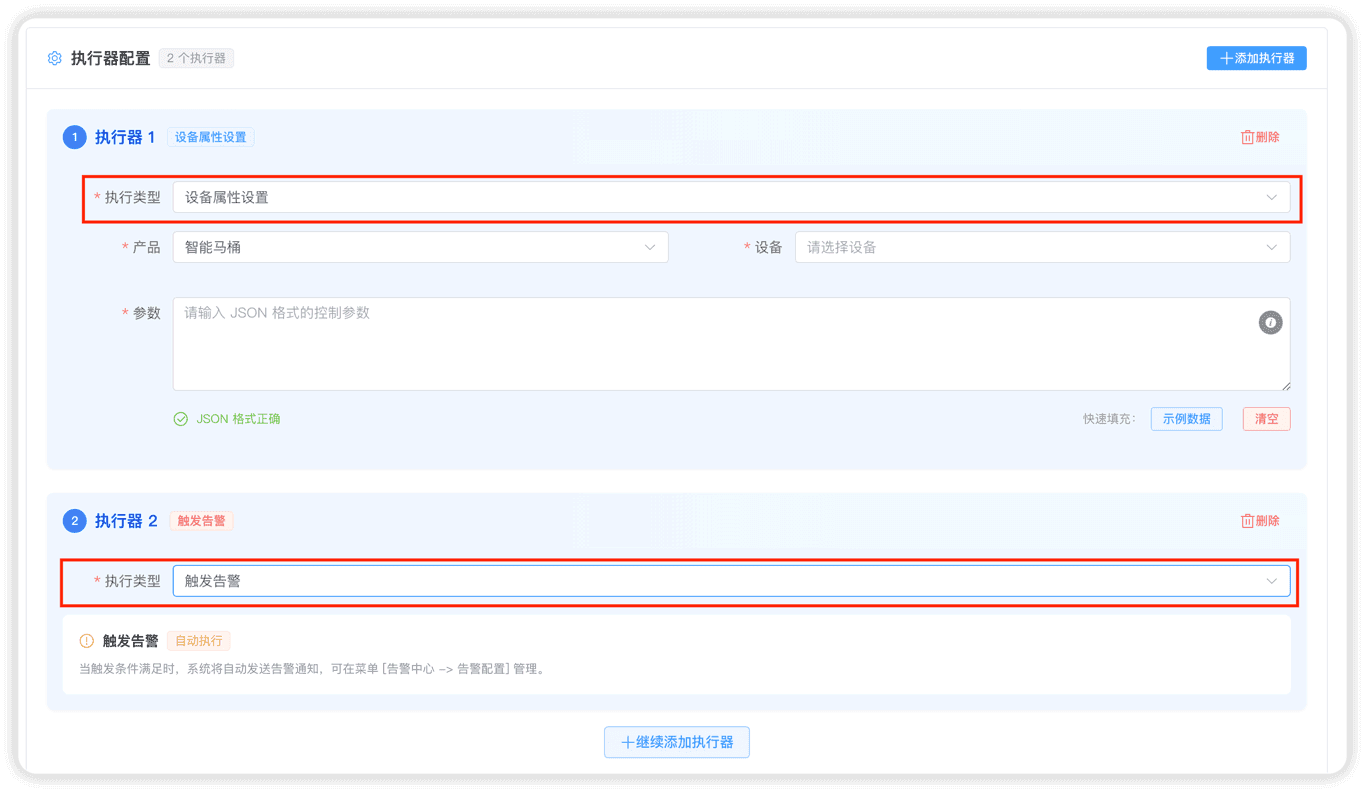
Task: Click the 2 个执行器 count badge
Action: click(x=196, y=58)
